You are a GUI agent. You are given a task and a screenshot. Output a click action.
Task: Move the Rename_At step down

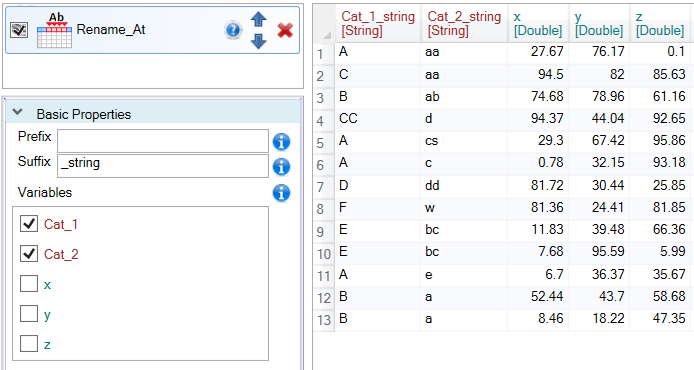click(258, 41)
